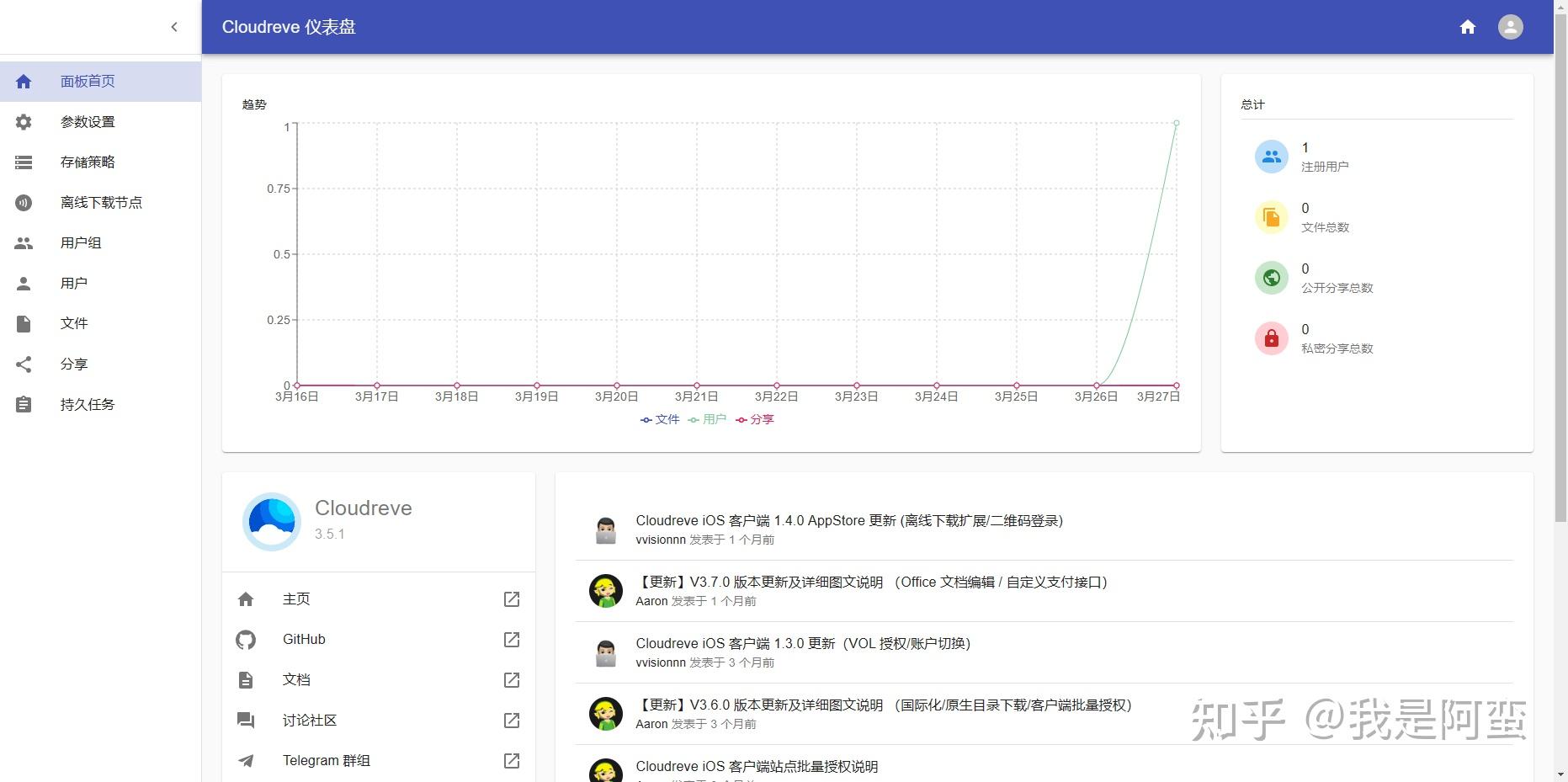Image resolution: width=1568 pixels, height=782 pixels.
Task: Open the 参数设置 settings page
Action: pyautogui.click(x=87, y=121)
